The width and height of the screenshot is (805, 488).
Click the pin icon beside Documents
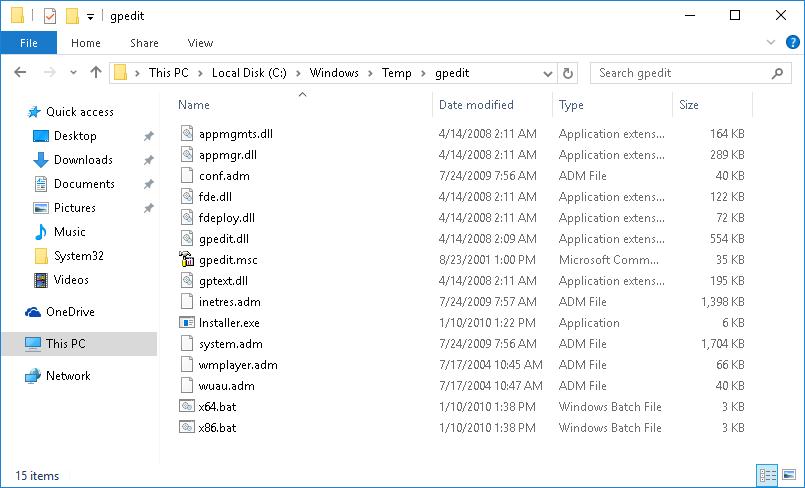point(148,184)
